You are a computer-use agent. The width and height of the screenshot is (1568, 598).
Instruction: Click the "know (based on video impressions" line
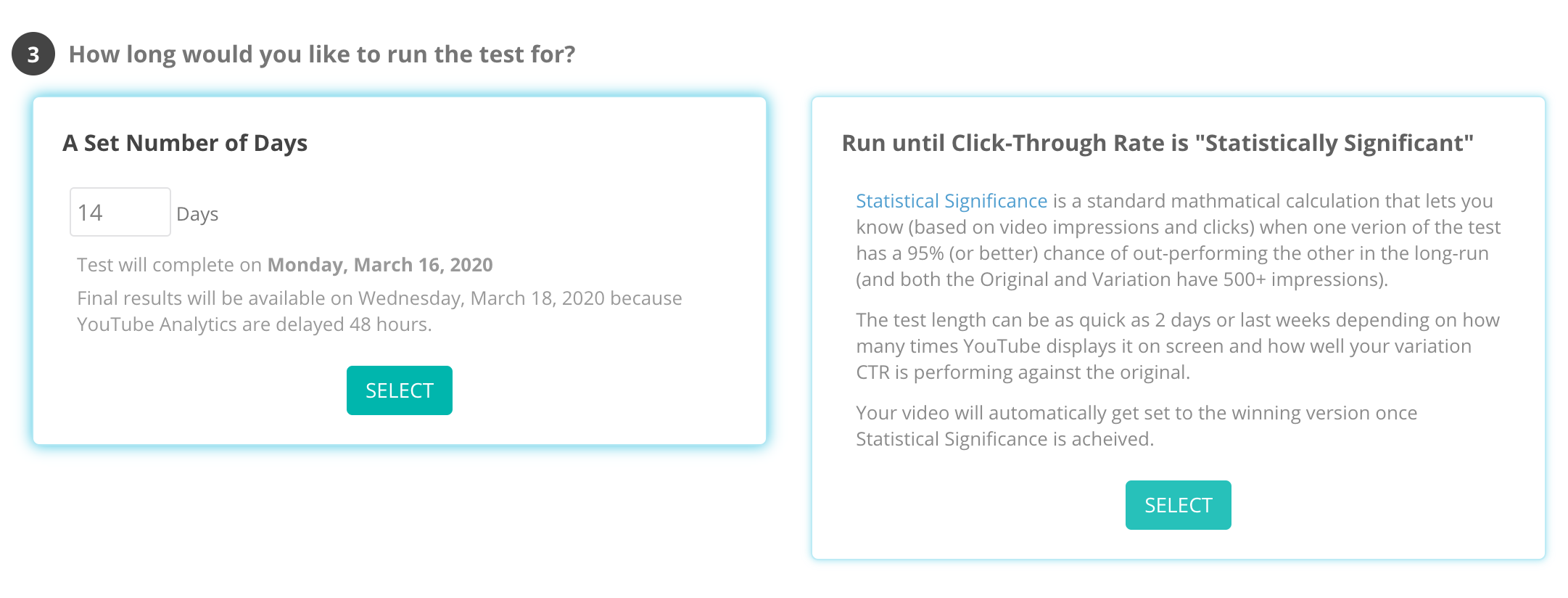[x=1177, y=227]
